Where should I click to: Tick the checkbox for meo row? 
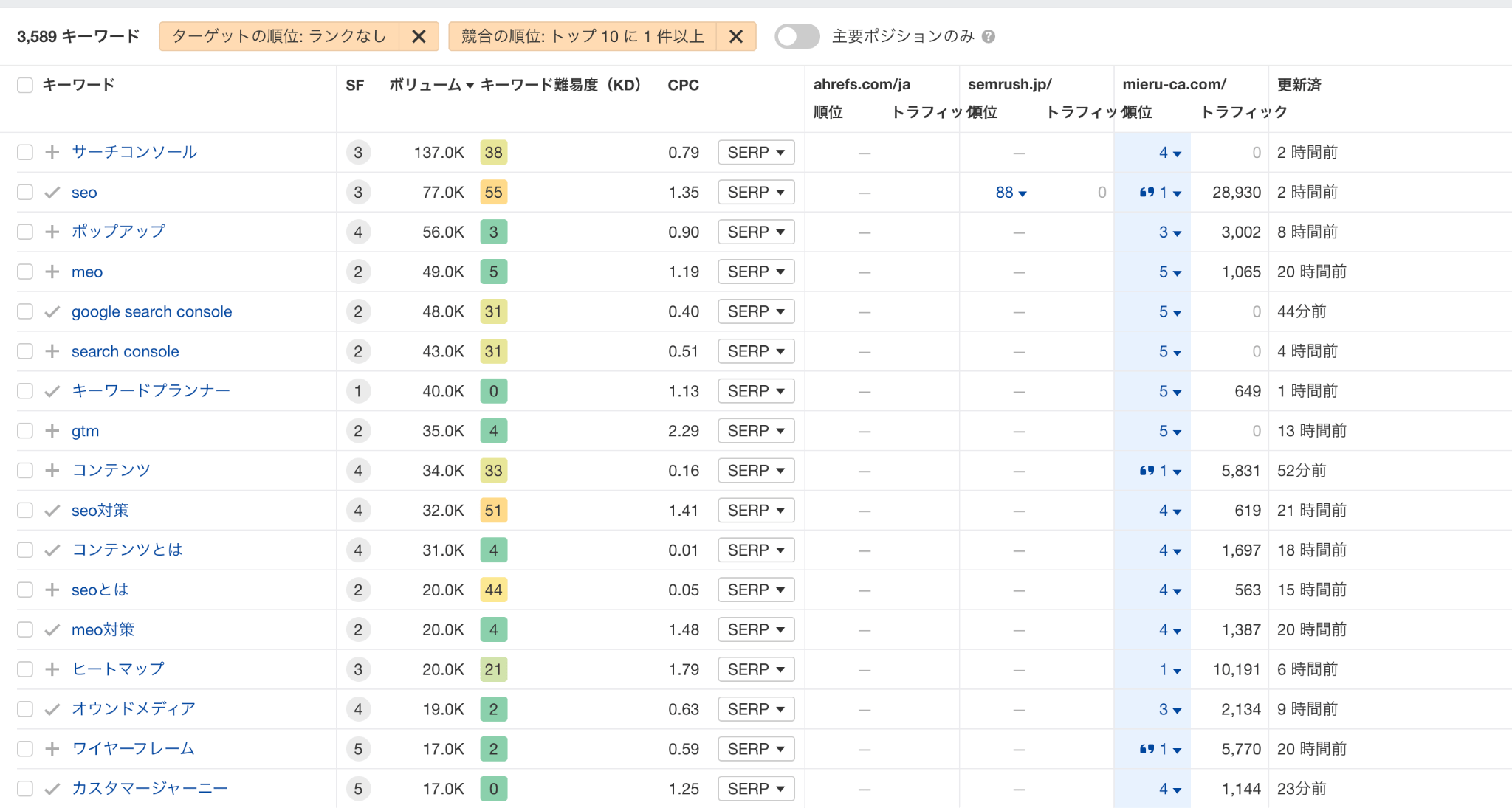coord(25,272)
